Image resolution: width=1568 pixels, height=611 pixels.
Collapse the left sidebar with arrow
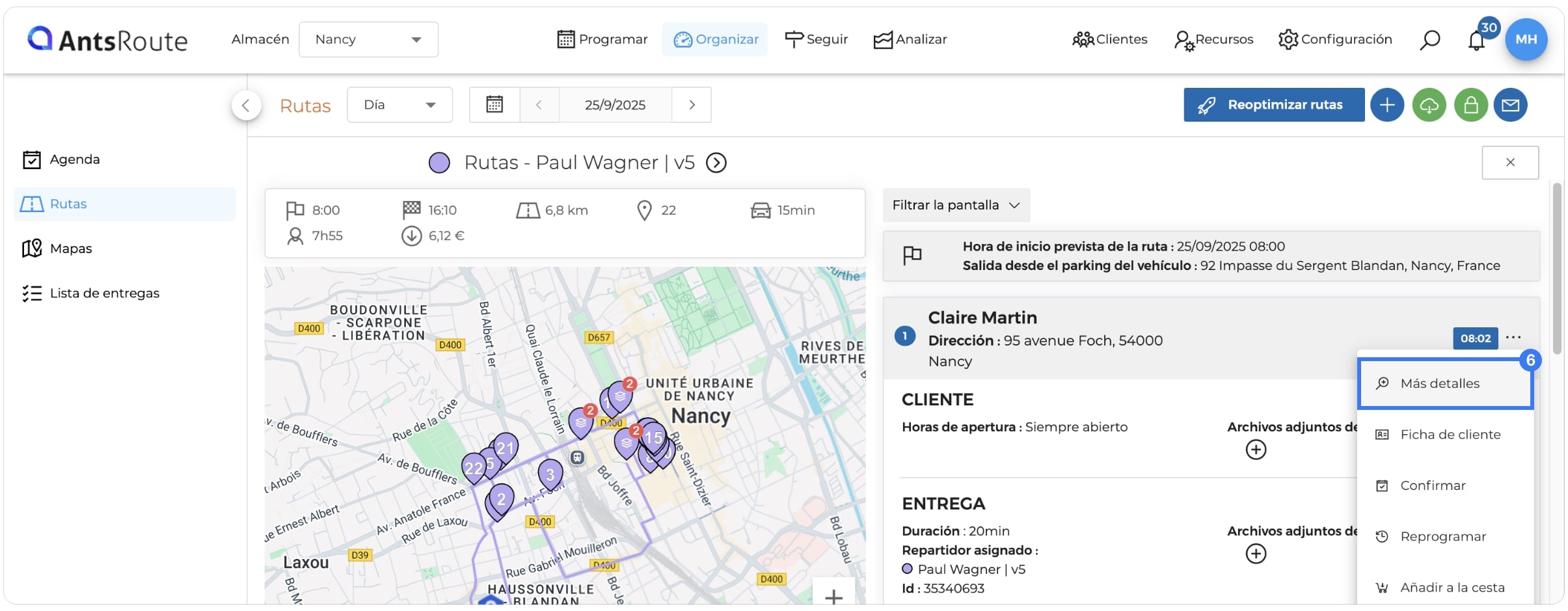tap(246, 105)
